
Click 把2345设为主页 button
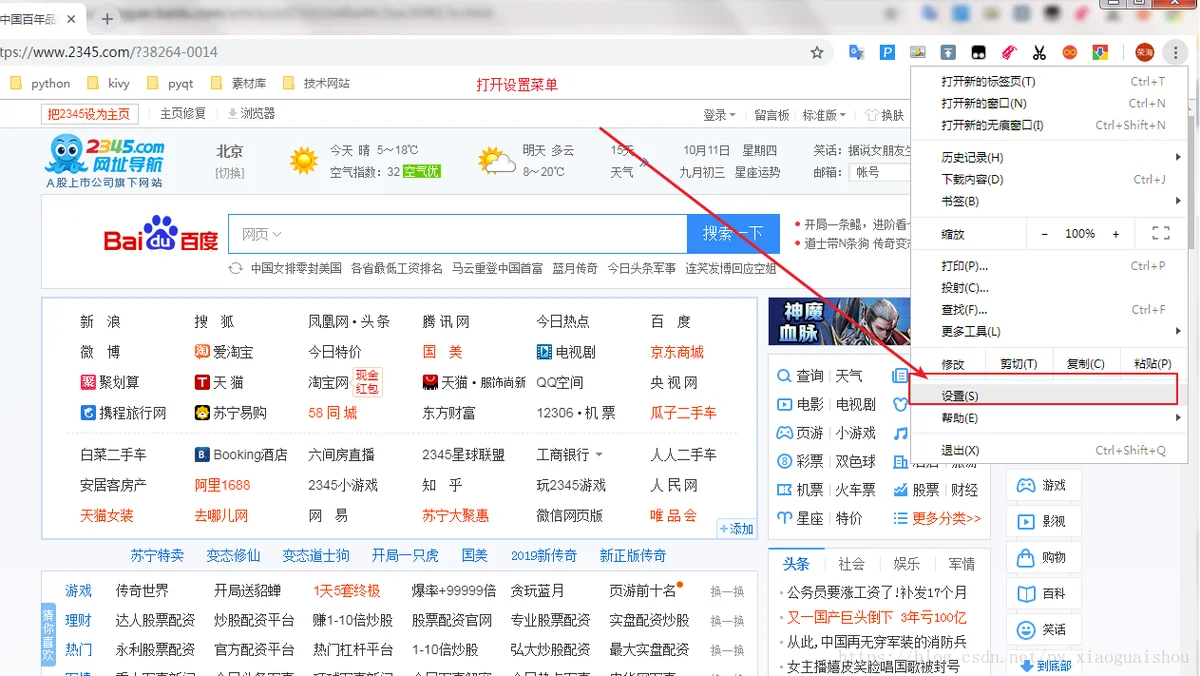[x=90, y=114]
